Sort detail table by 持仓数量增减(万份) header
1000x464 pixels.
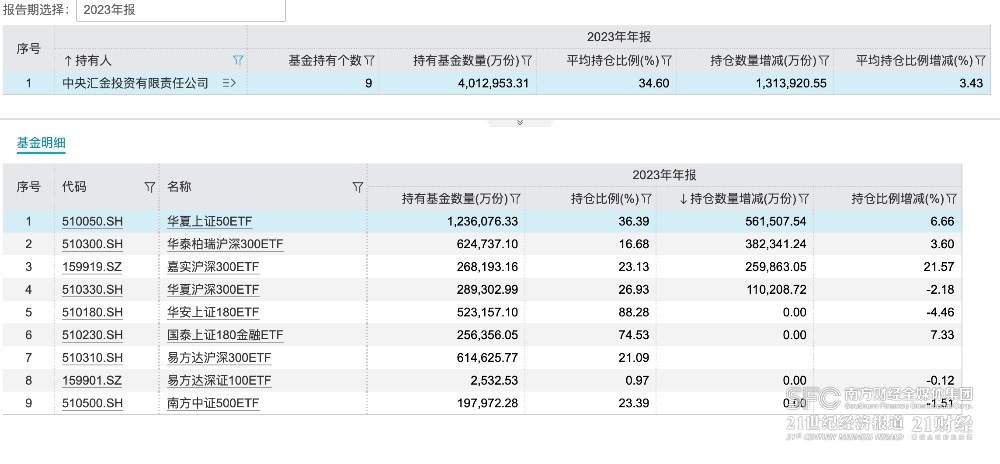pos(739,199)
